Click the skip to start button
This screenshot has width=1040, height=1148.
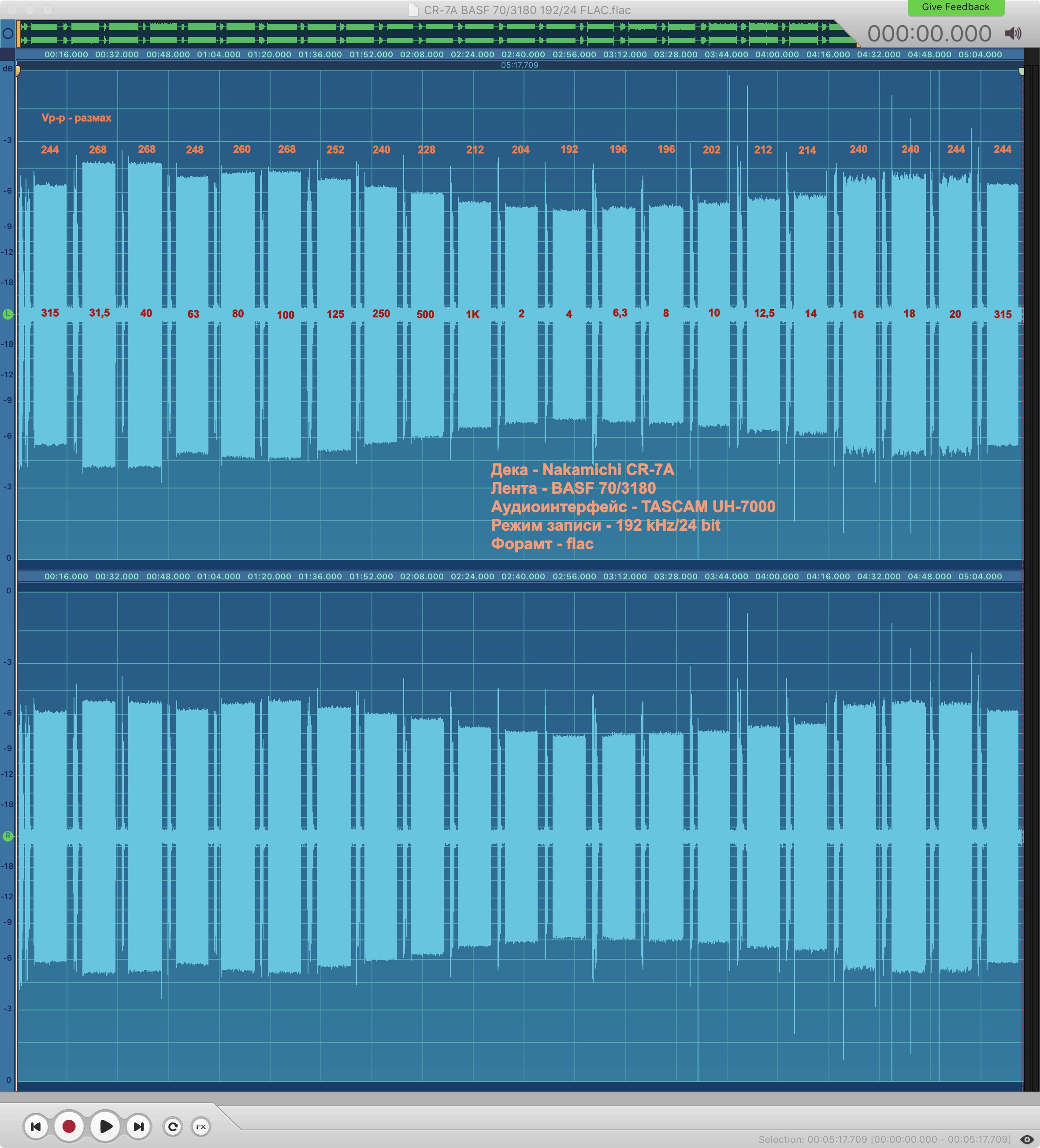point(35,1126)
